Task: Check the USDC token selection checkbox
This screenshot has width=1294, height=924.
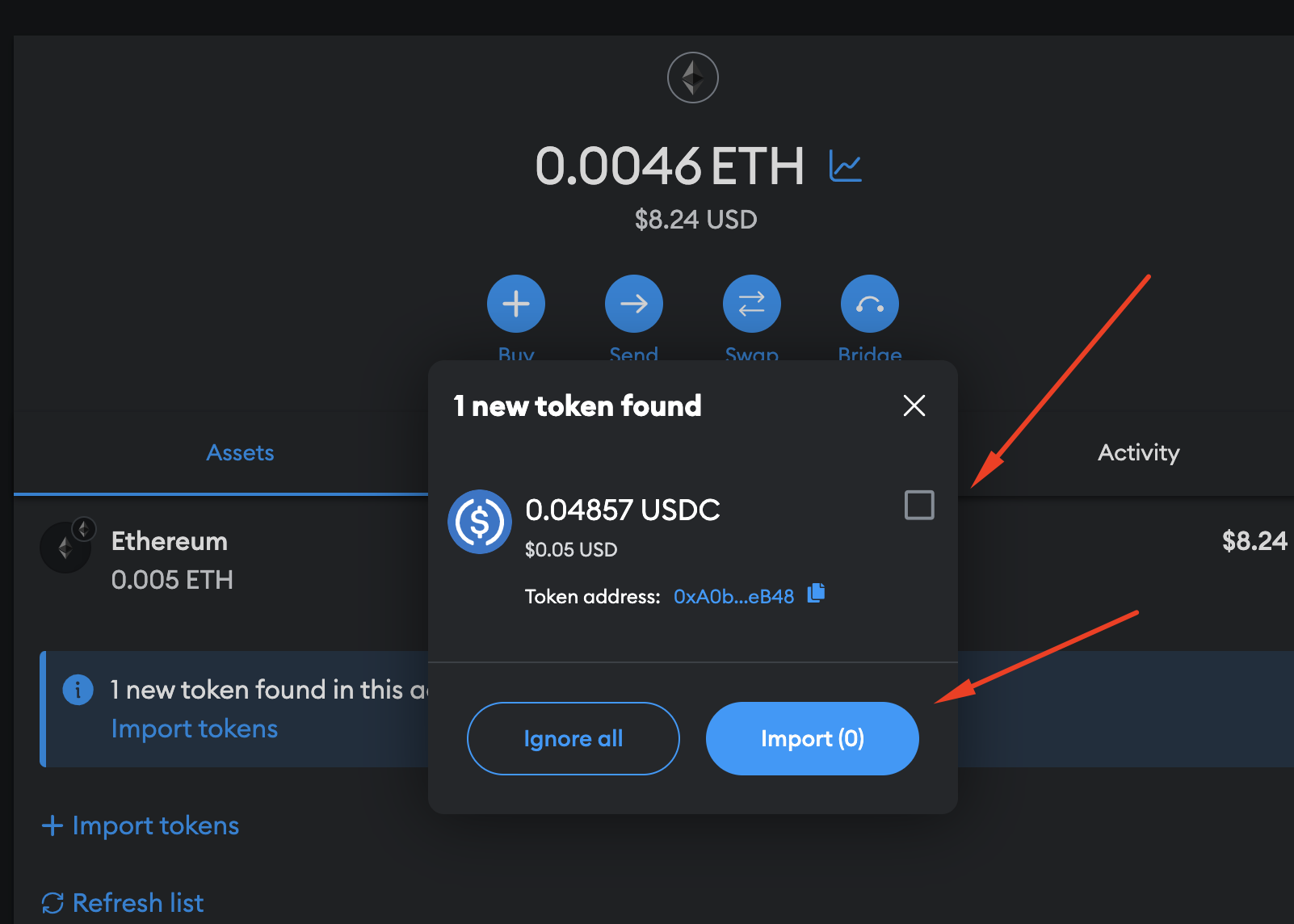Action: [x=918, y=505]
